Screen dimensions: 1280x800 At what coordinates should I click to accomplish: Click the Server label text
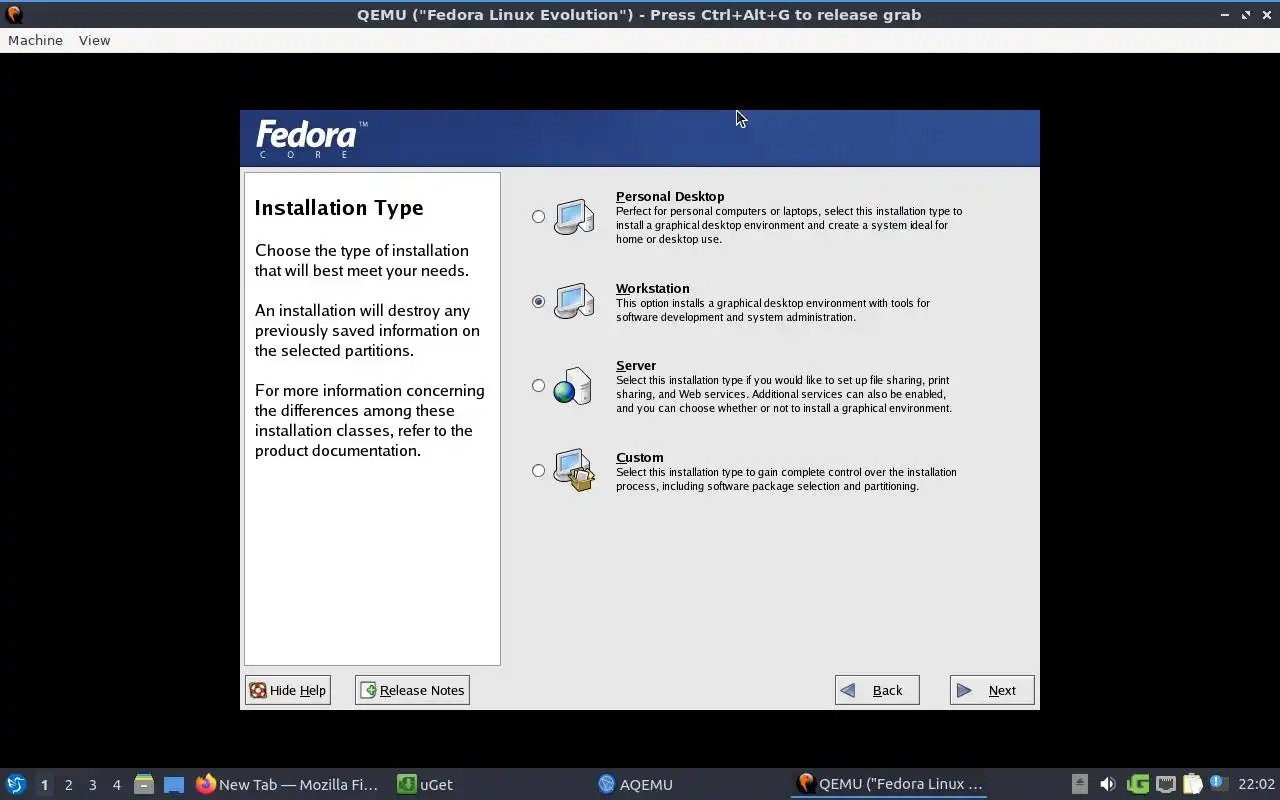[636, 365]
